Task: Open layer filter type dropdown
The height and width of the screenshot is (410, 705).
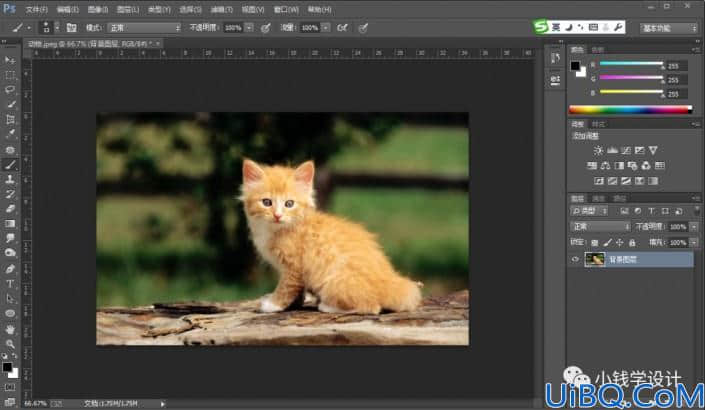Action: 589,211
